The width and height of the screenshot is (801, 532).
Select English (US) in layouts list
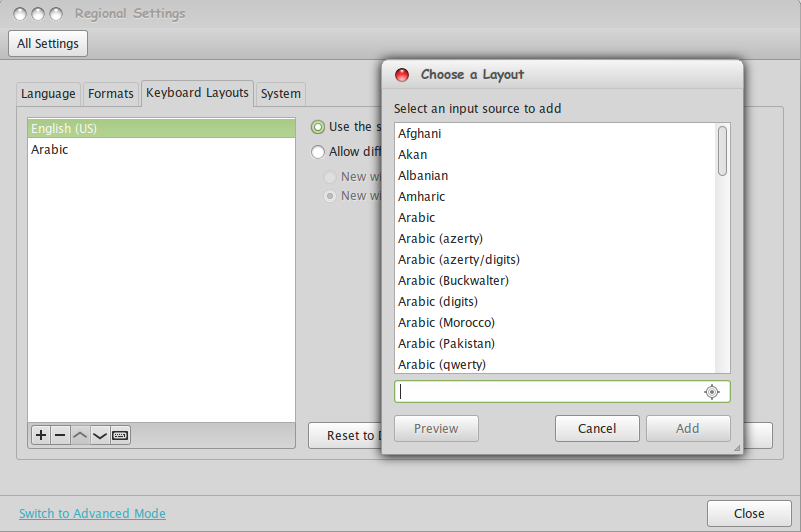(x=161, y=128)
